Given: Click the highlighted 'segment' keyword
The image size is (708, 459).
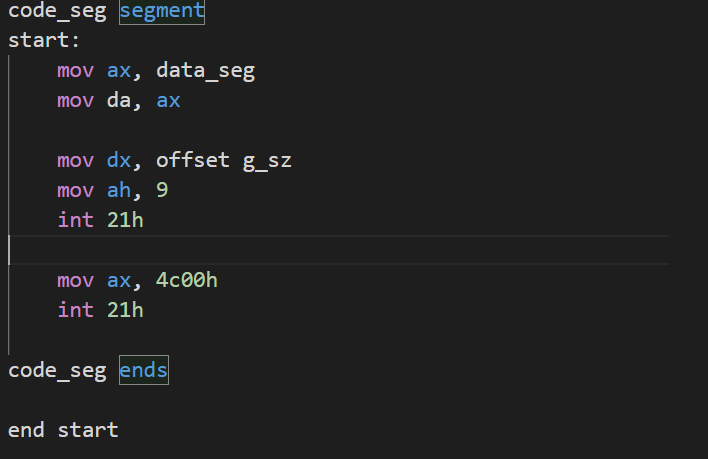Looking at the screenshot, I should tap(162, 12).
